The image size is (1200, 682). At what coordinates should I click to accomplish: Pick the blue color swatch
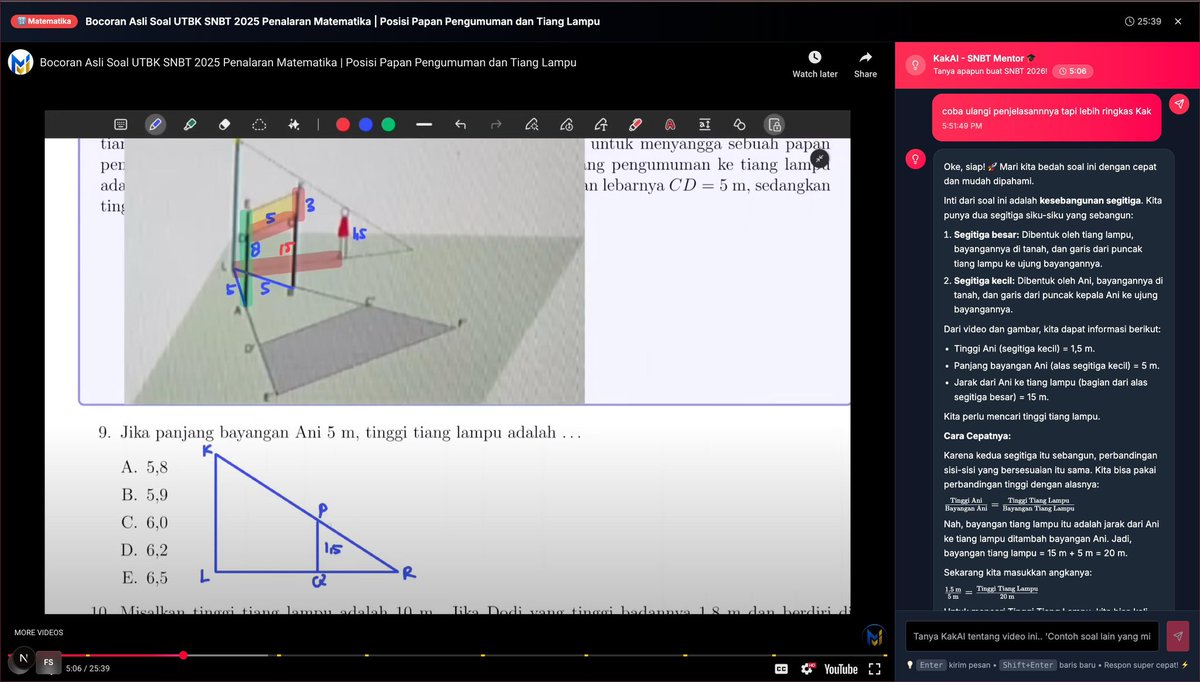click(365, 124)
